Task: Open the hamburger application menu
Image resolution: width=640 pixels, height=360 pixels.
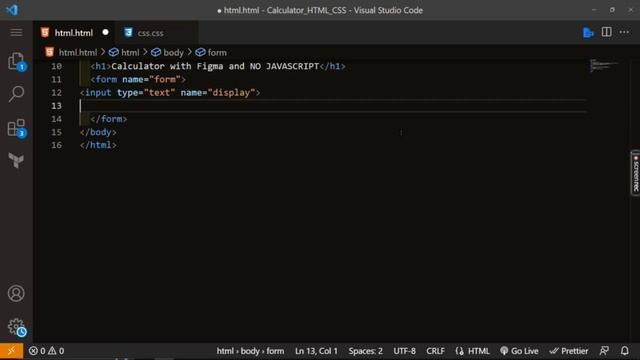Action: point(16,32)
